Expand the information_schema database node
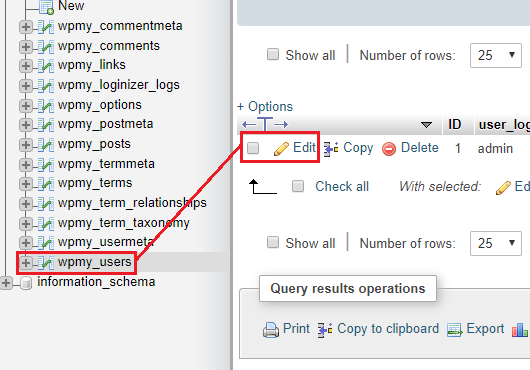The image size is (530, 370). click(6, 283)
